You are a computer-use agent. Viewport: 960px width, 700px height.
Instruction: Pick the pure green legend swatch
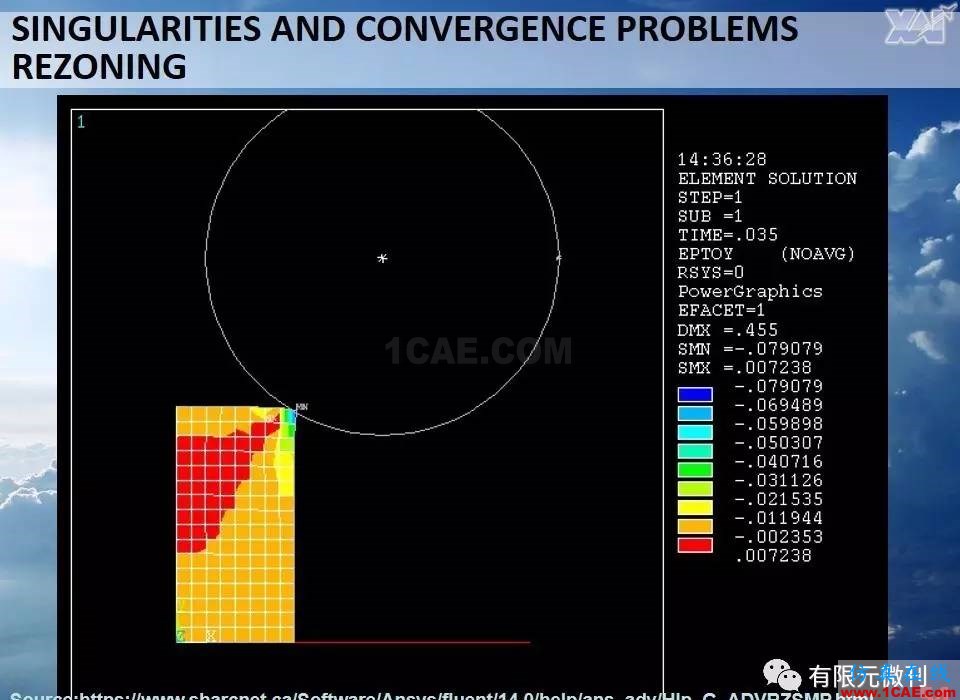[695, 470]
